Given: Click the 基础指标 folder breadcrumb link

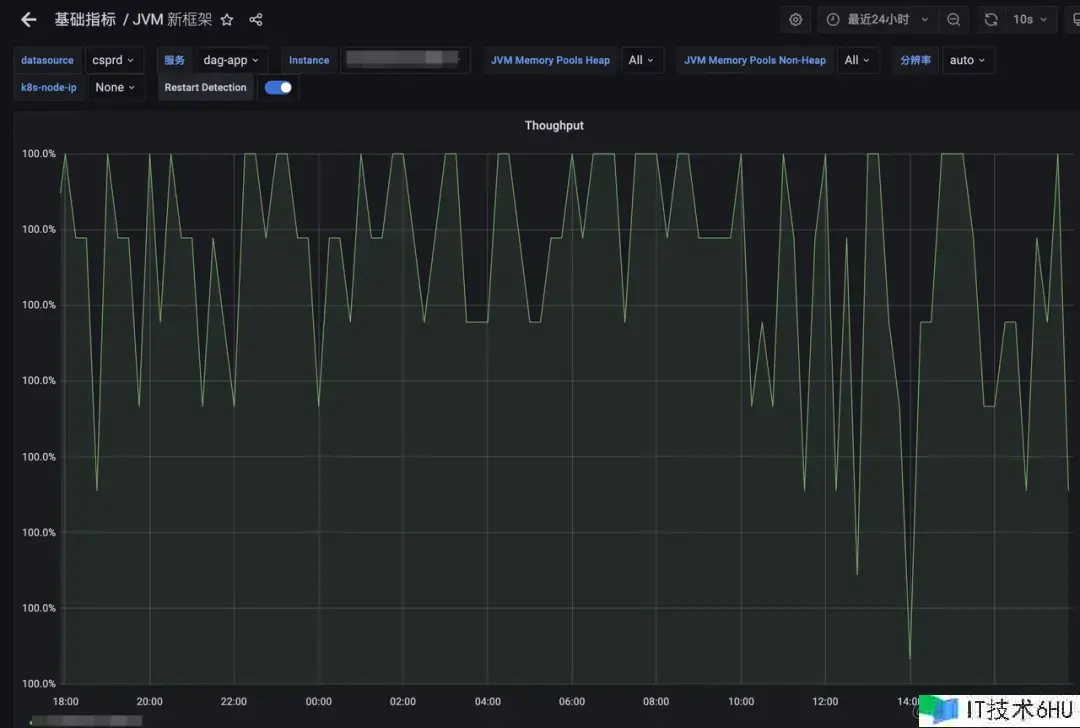Looking at the screenshot, I should tap(85, 20).
